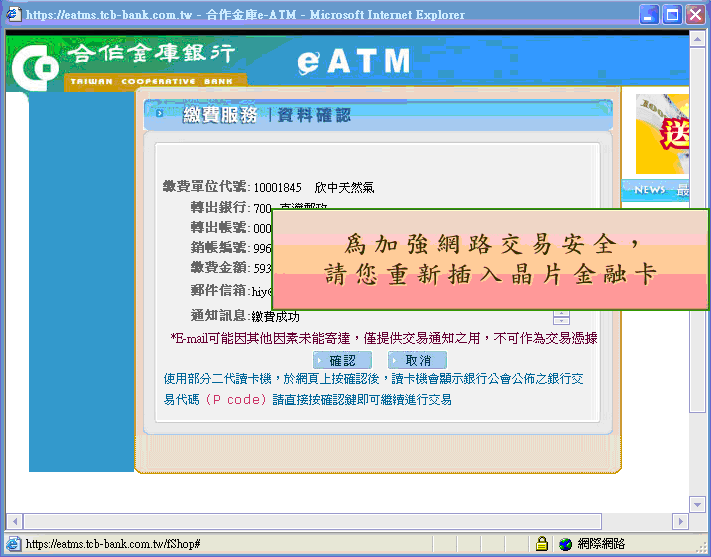The image size is (711, 557).
Task: Click the 繳費成功 notification message
Action: click(276, 316)
